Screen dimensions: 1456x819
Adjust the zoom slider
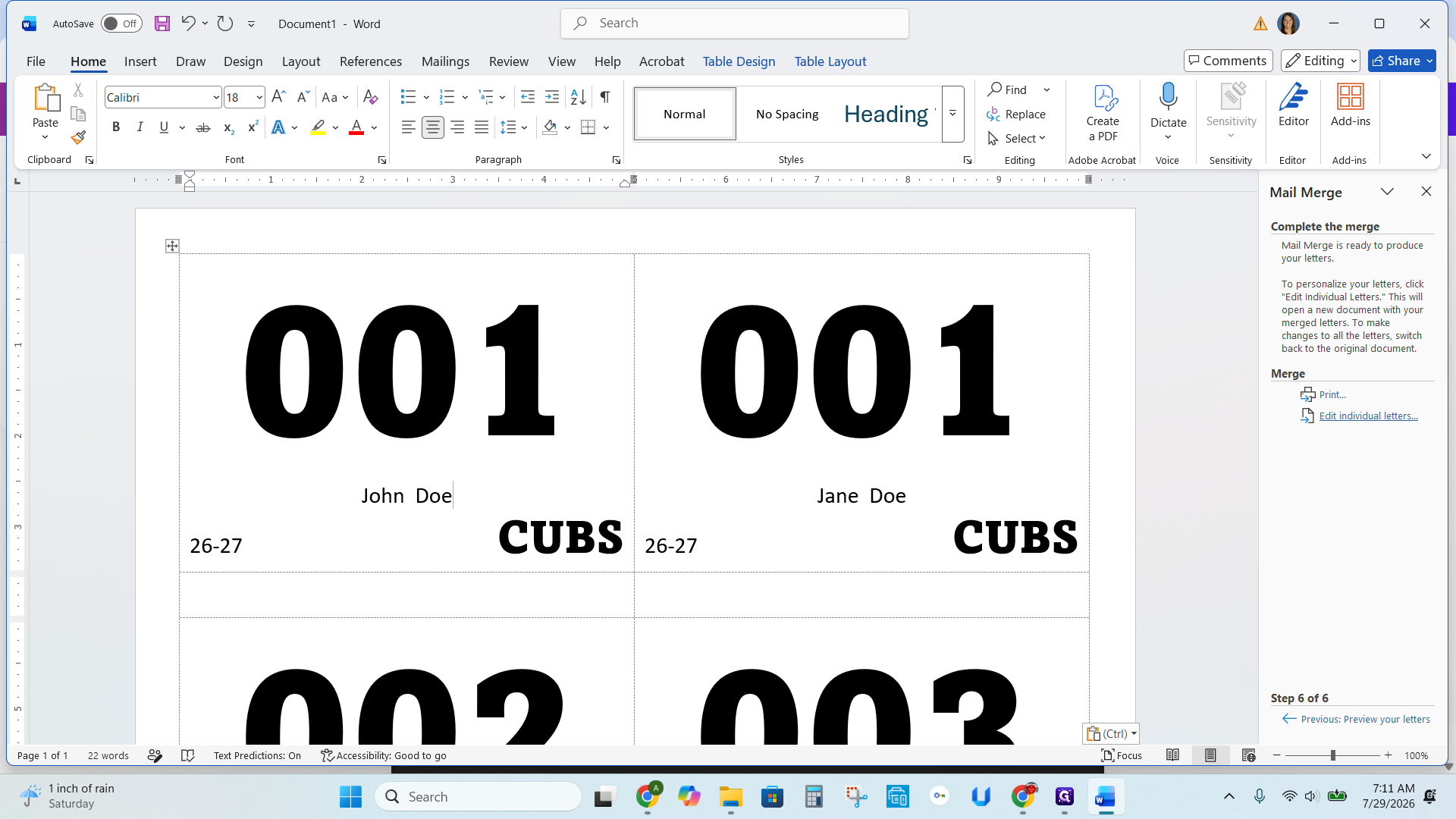point(1332,755)
